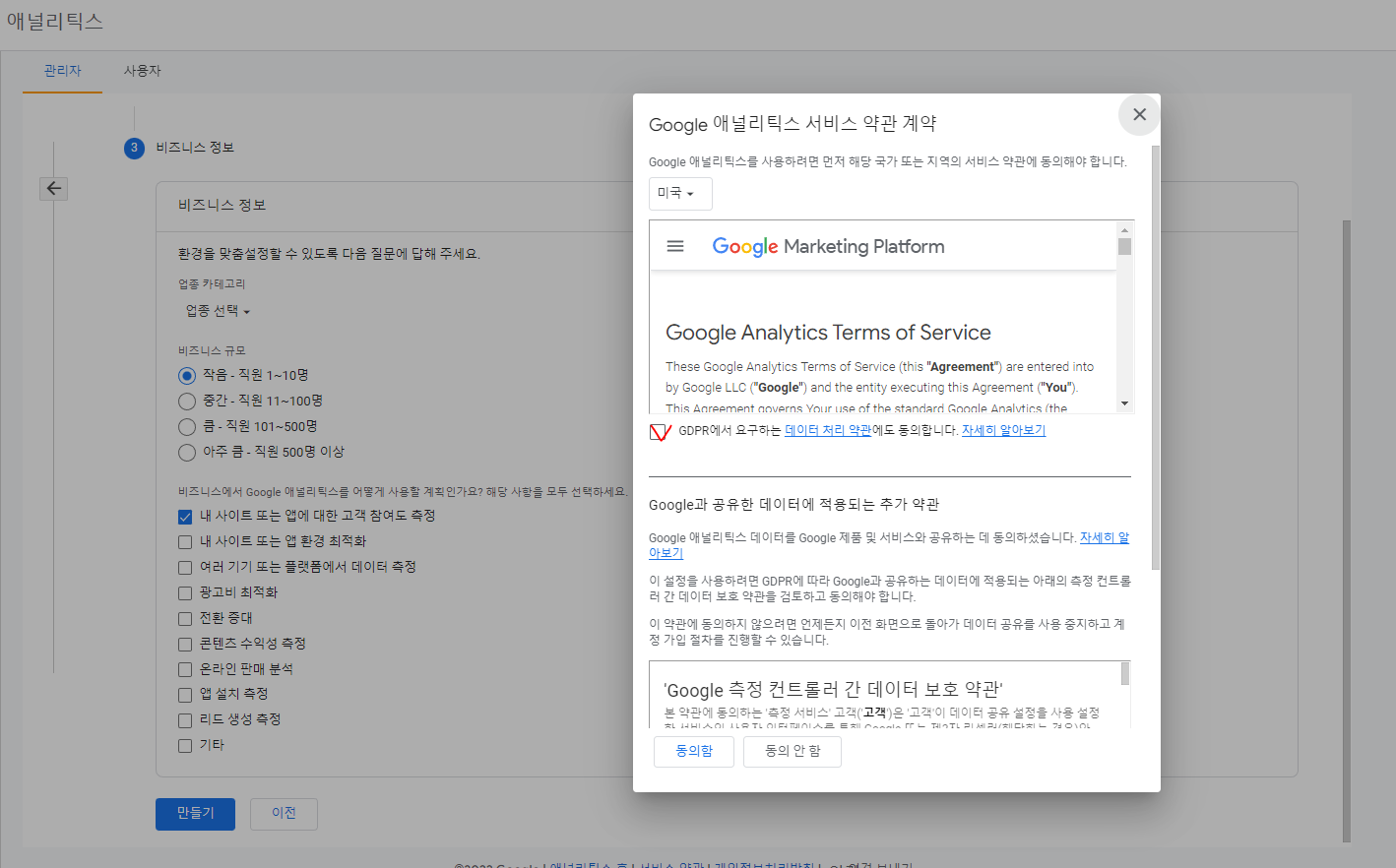
Task: Check the GDPR data processing agreement box
Action: (x=660, y=431)
